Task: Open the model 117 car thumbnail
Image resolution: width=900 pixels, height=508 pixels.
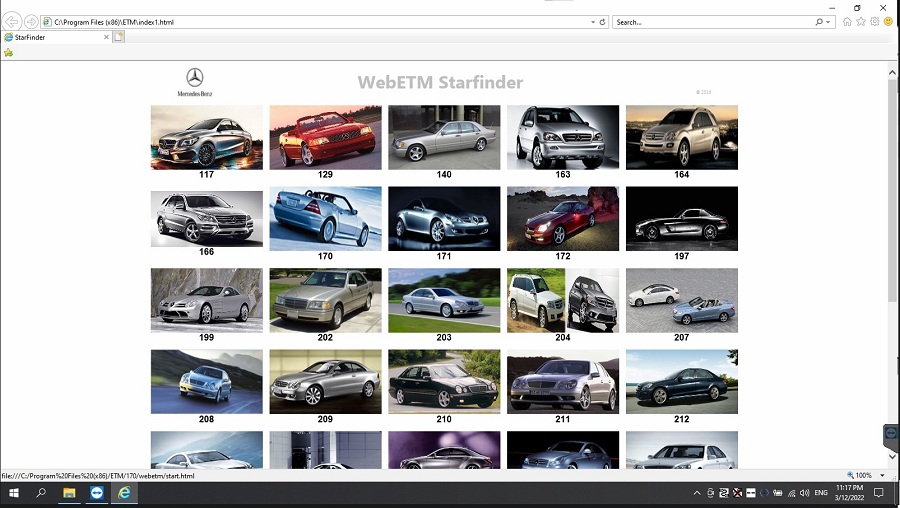Action: (207, 137)
